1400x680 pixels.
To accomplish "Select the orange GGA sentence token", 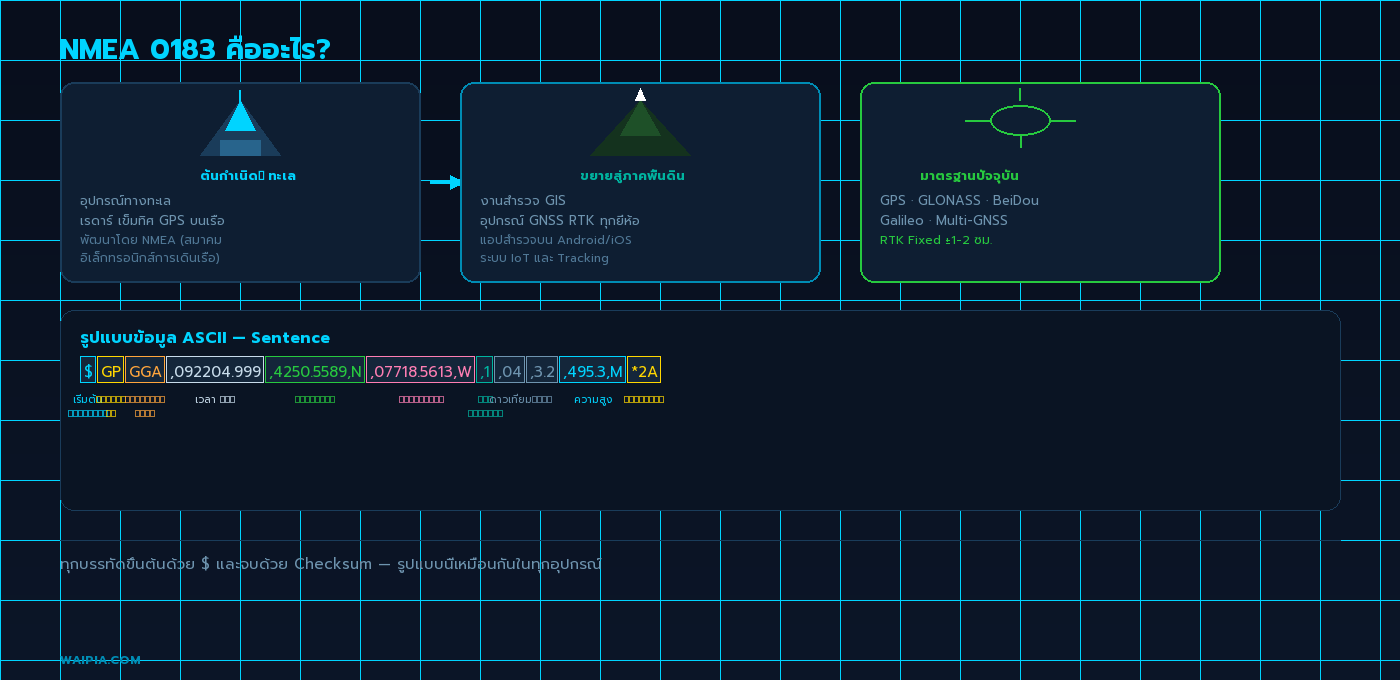I will 145,371.
